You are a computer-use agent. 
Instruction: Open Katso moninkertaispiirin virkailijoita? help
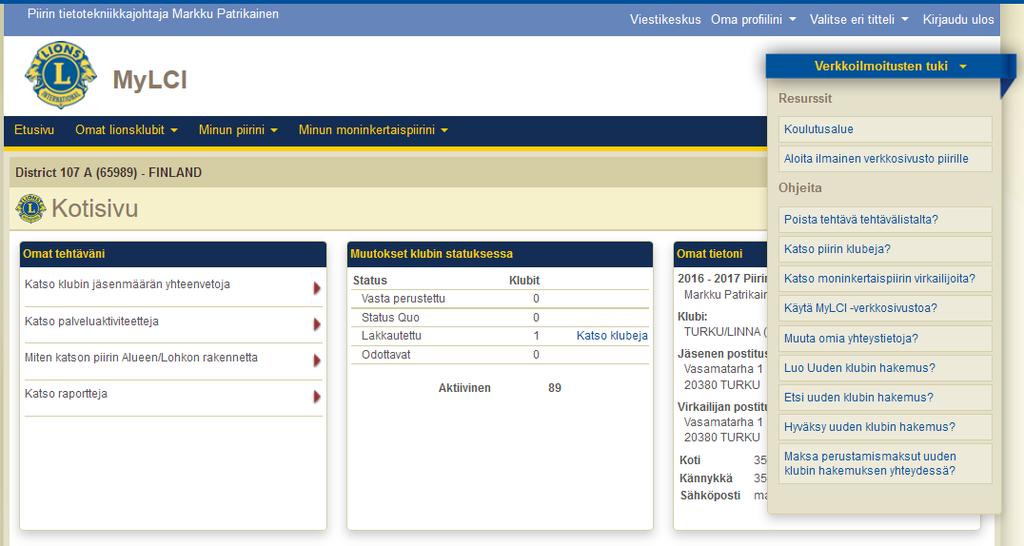point(885,279)
